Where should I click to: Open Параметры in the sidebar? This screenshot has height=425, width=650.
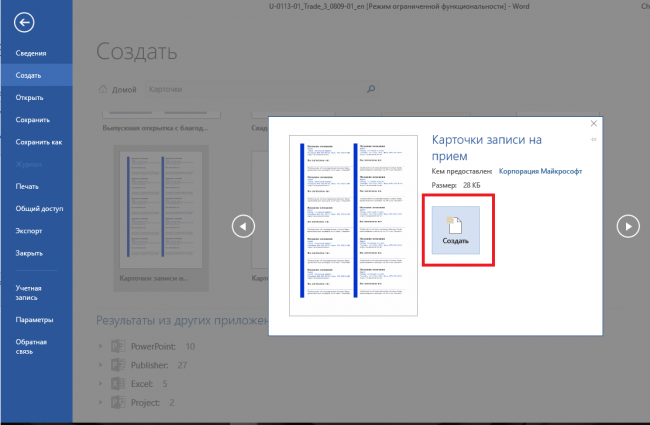[x=34, y=320]
